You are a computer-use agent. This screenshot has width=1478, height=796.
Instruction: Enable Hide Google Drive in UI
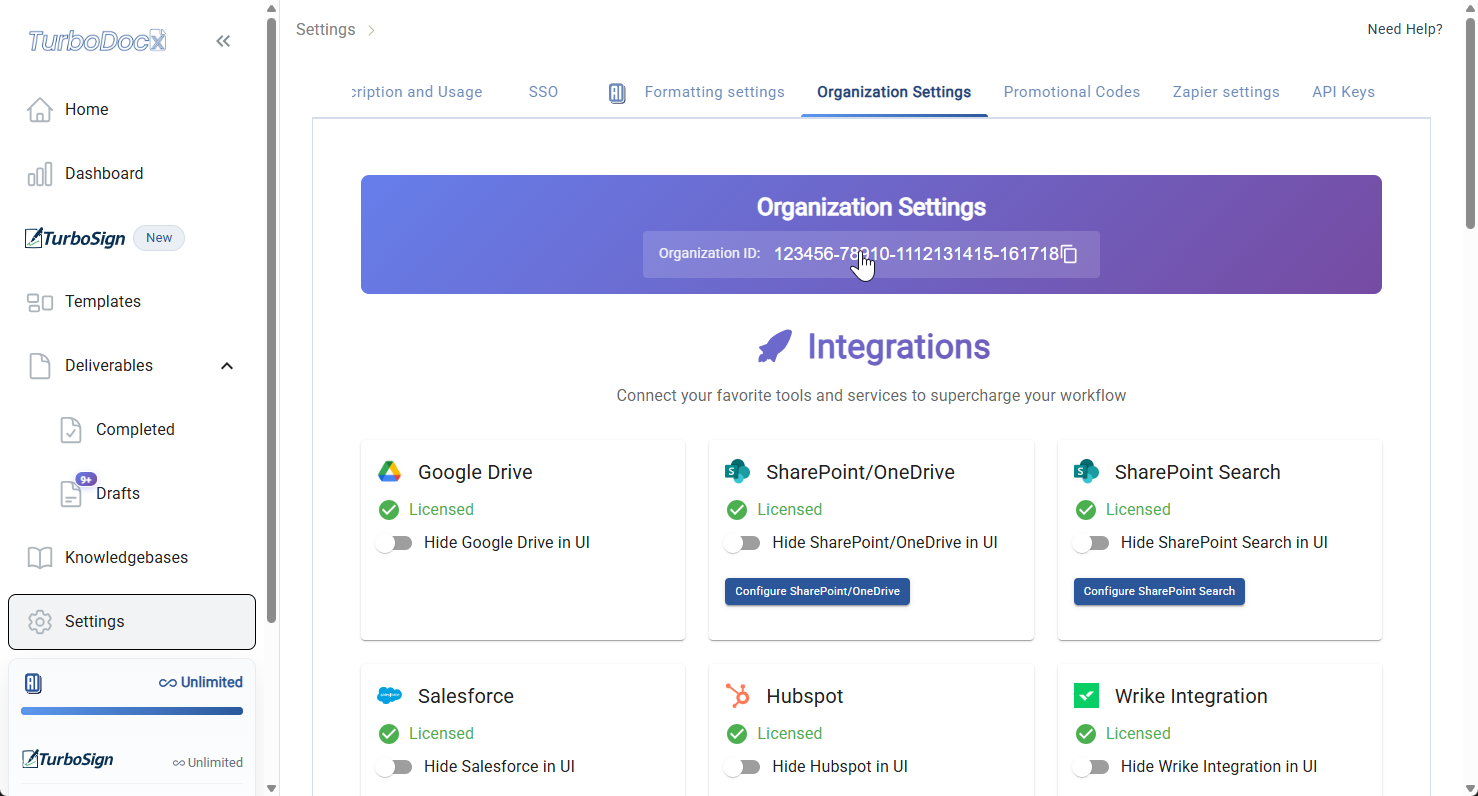[x=395, y=542]
